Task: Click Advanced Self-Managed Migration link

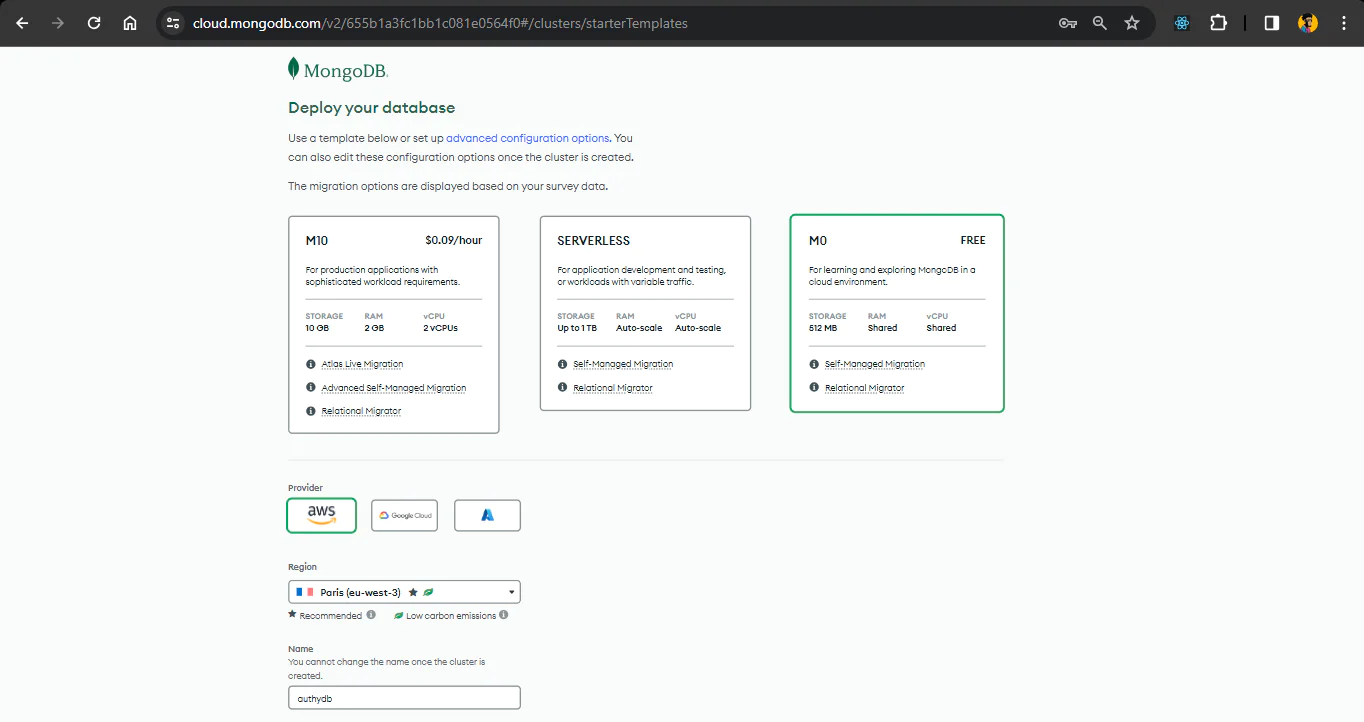Action: point(394,388)
